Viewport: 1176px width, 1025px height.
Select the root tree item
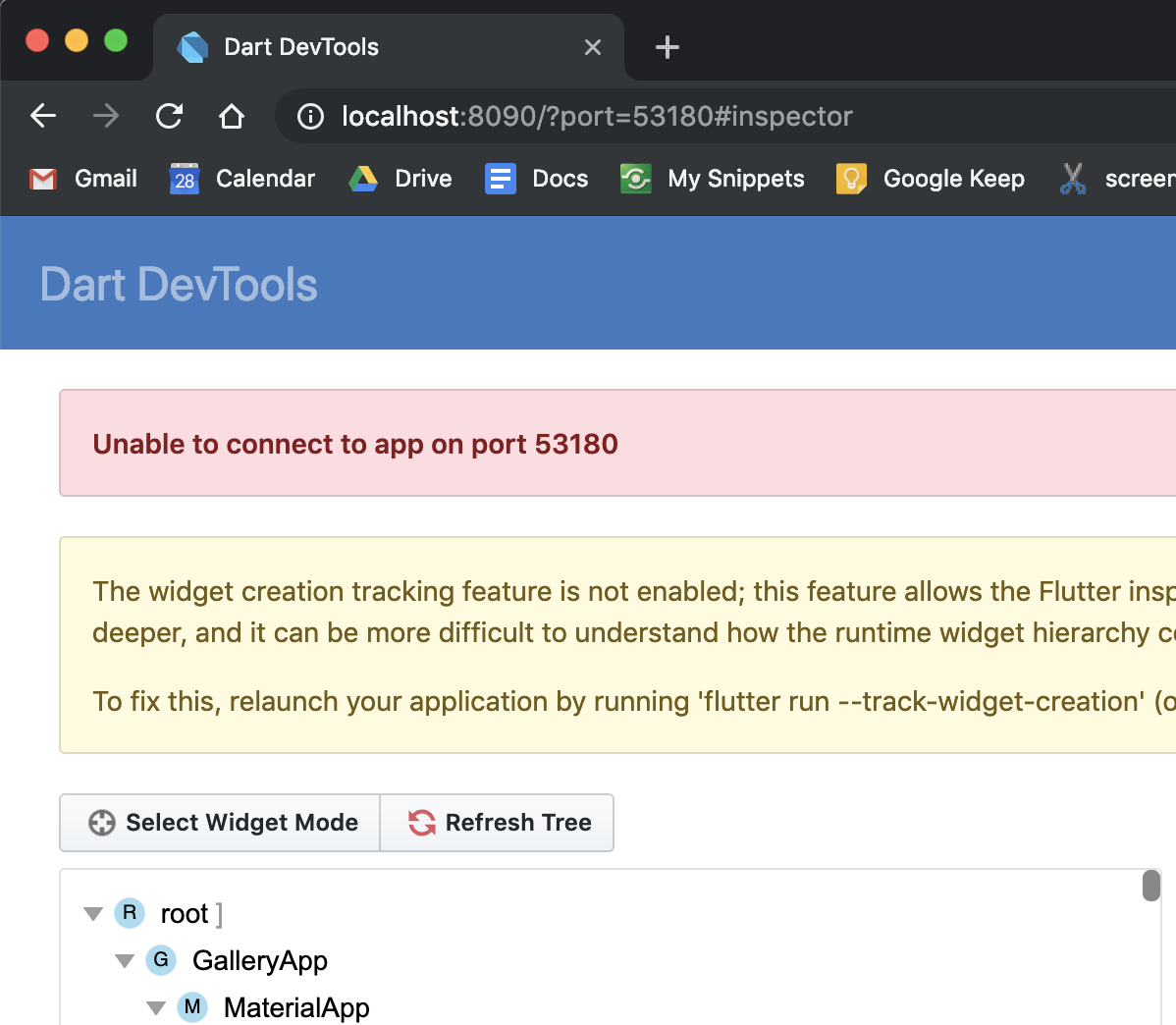pyautogui.click(x=184, y=913)
